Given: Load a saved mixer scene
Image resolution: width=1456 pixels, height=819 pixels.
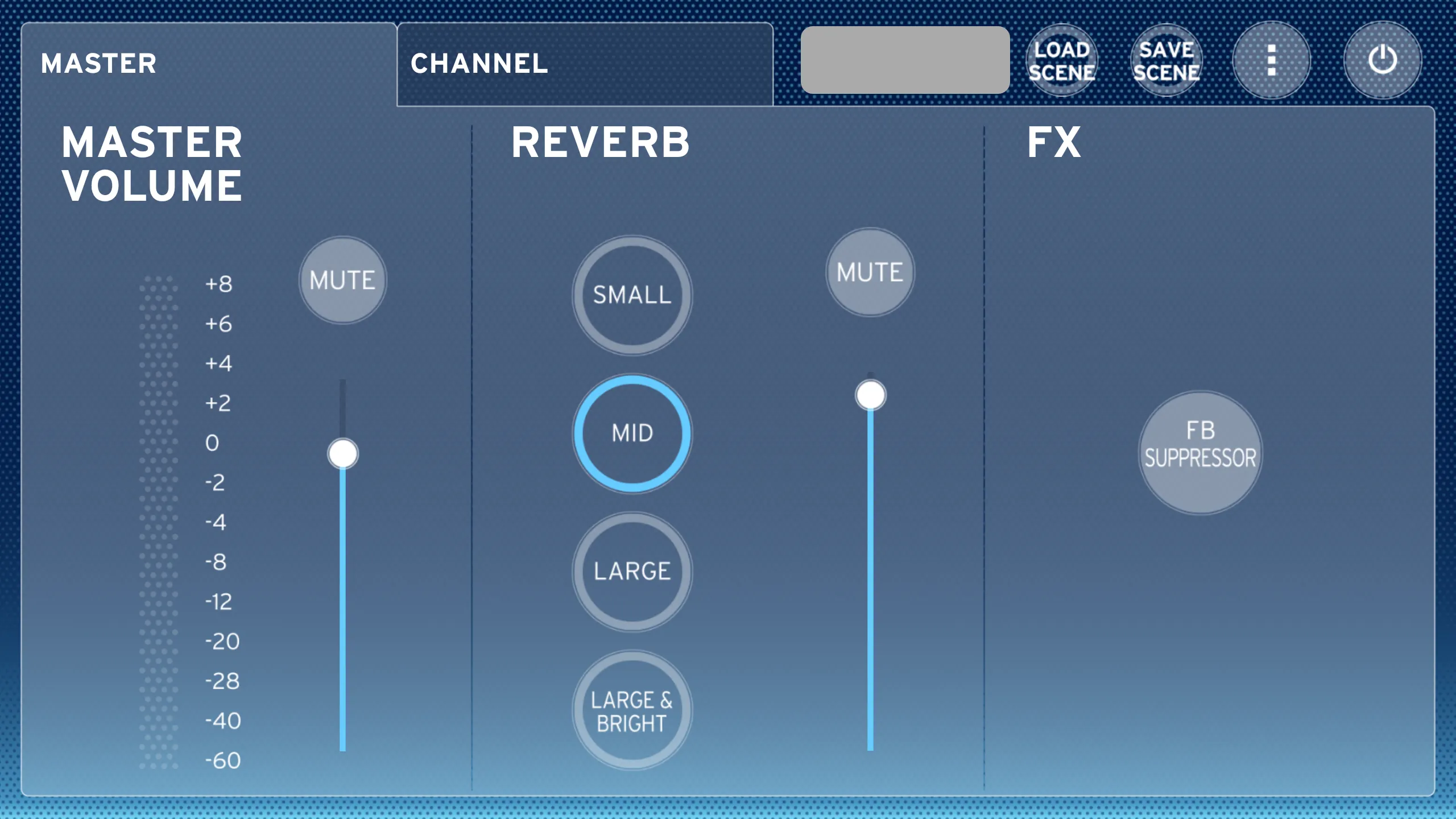Looking at the screenshot, I should click(x=1062, y=62).
